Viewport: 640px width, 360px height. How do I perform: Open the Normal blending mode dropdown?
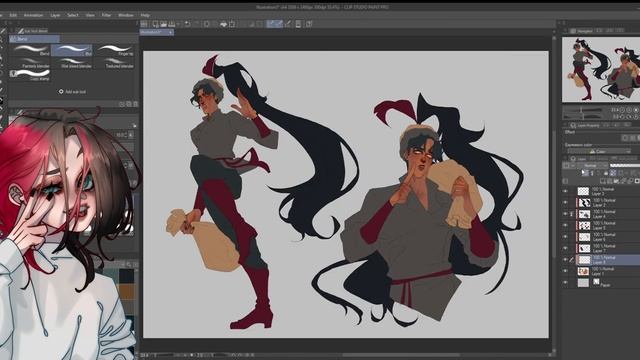point(592,166)
